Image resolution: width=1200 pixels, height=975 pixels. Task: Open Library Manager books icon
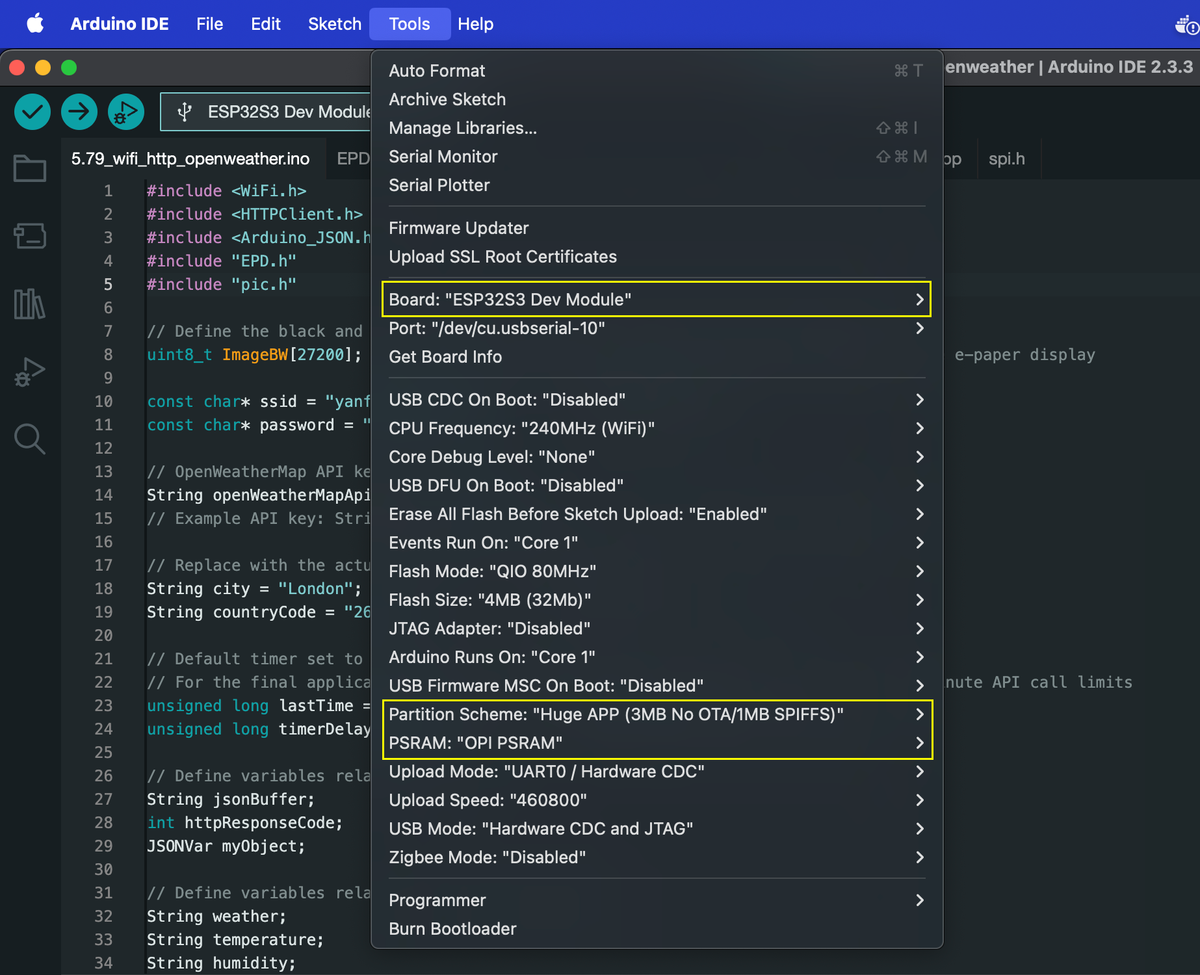click(29, 304)
